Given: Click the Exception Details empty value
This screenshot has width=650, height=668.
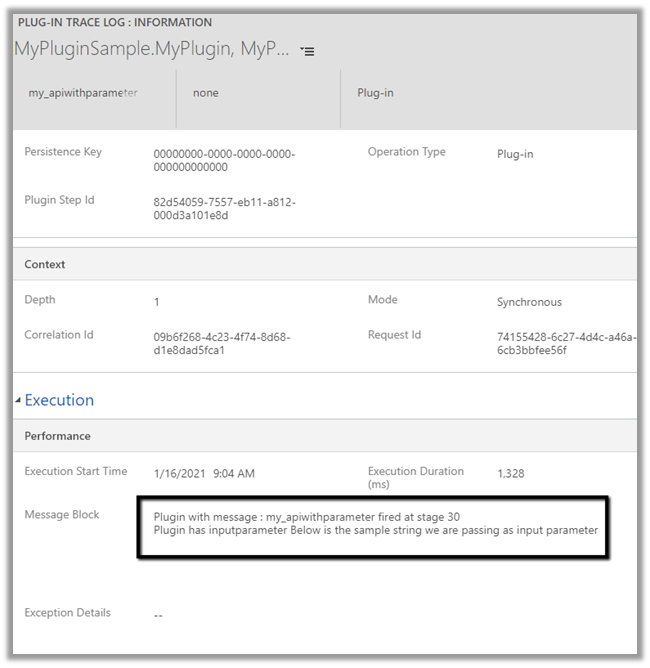Looking at the screenshot, I should tap(158, 615).
